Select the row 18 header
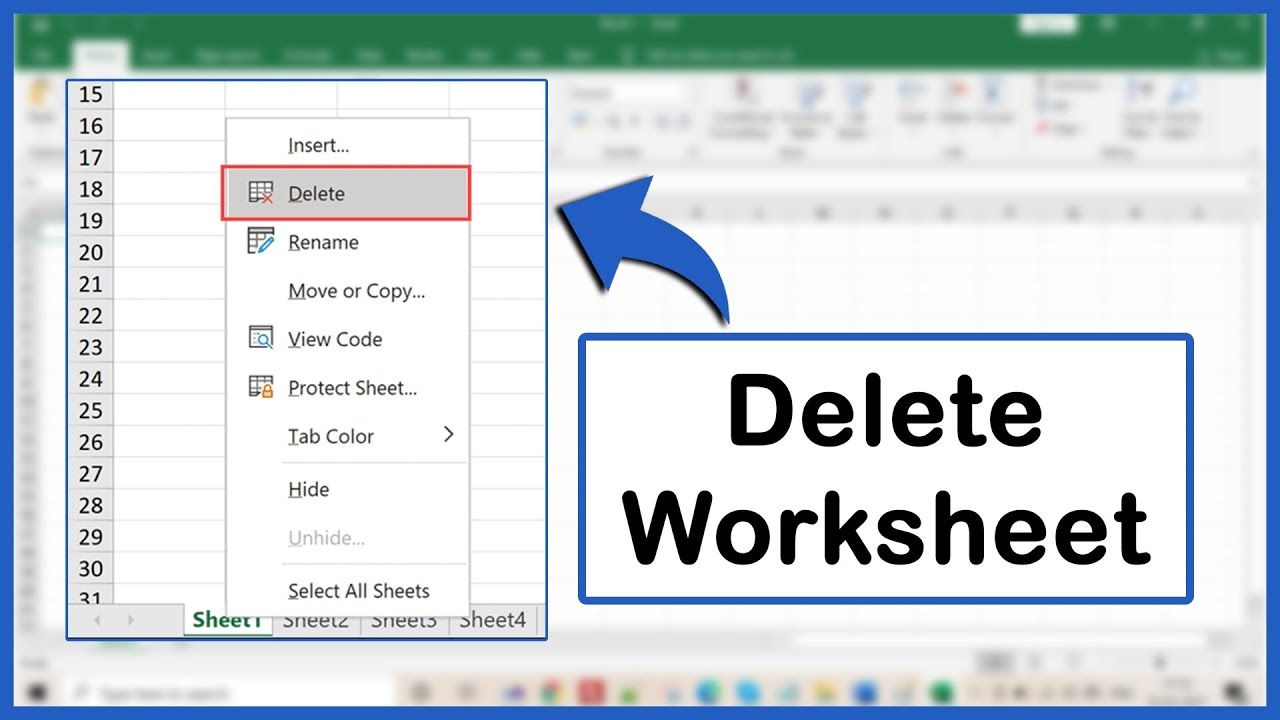The image size is (1280, 720). coord(91,189)
